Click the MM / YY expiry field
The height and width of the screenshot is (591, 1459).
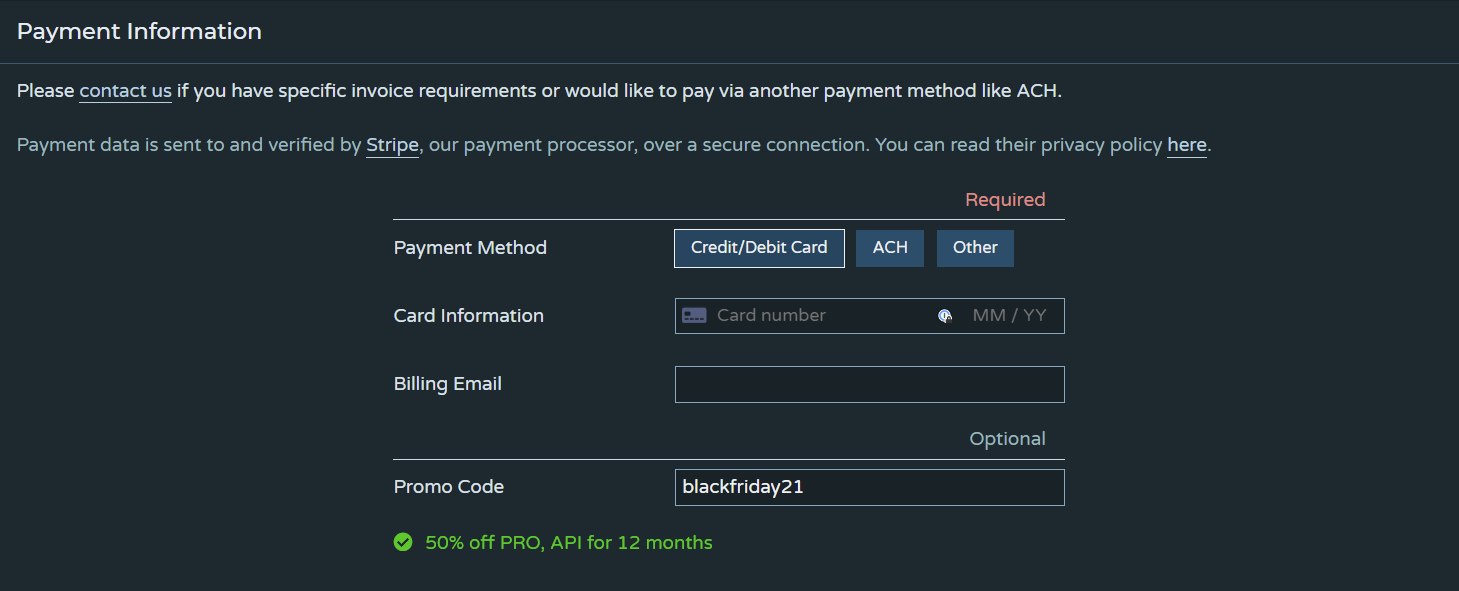(1010, 315)
